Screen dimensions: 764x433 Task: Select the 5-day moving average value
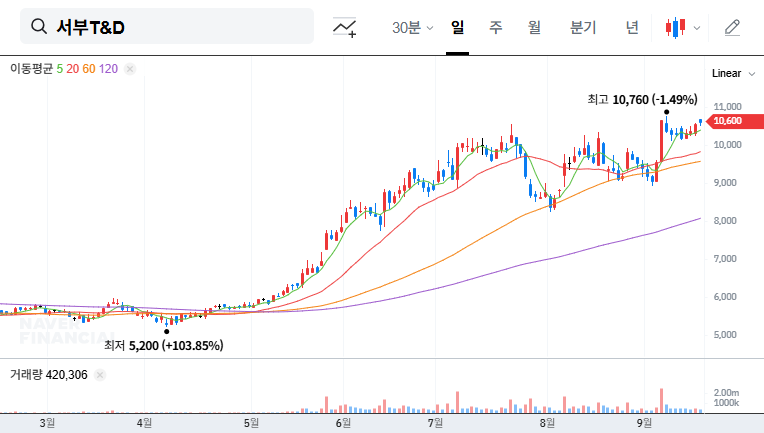coord(59,69)
